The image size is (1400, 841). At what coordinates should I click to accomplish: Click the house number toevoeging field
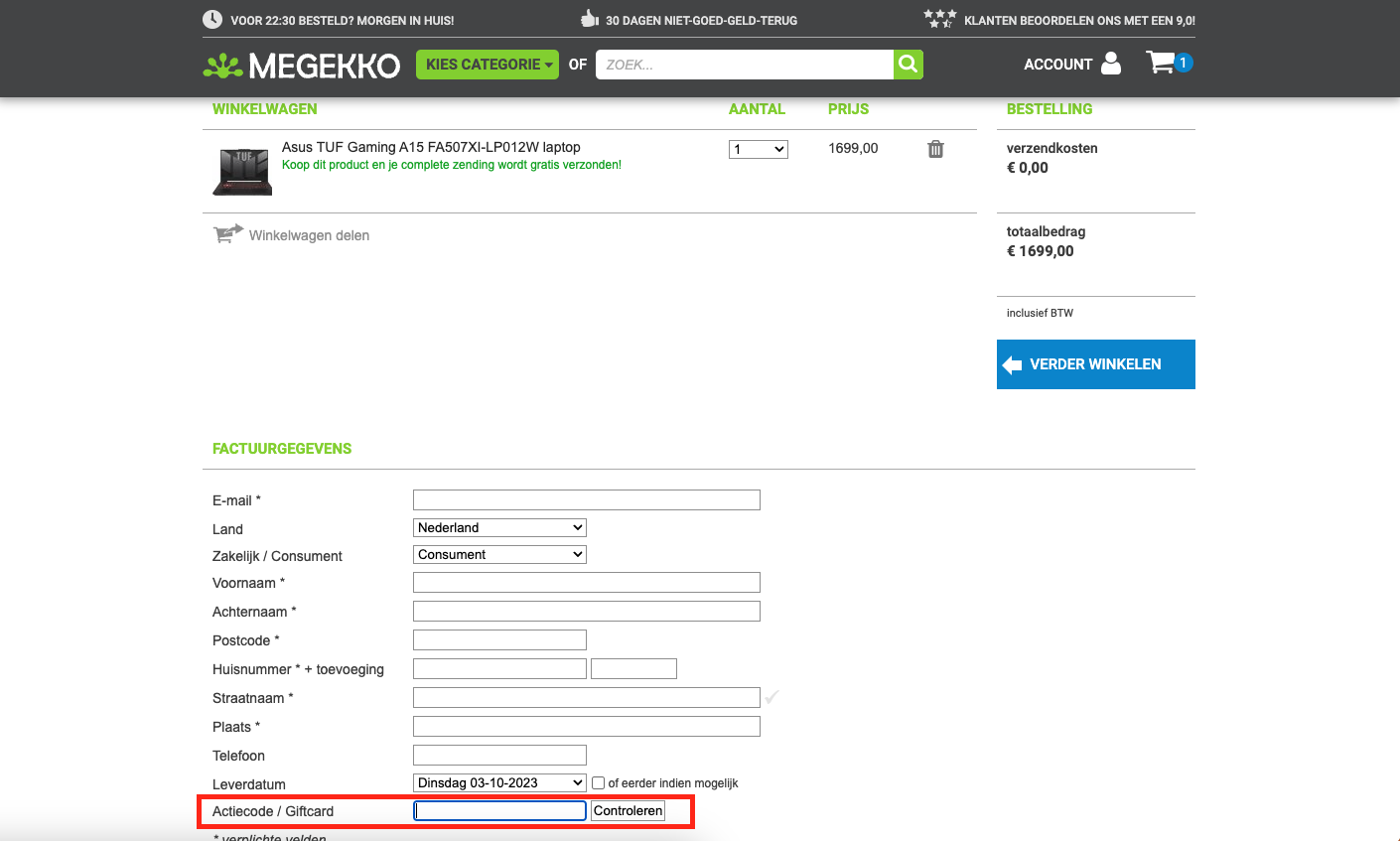tap(633, 668)
